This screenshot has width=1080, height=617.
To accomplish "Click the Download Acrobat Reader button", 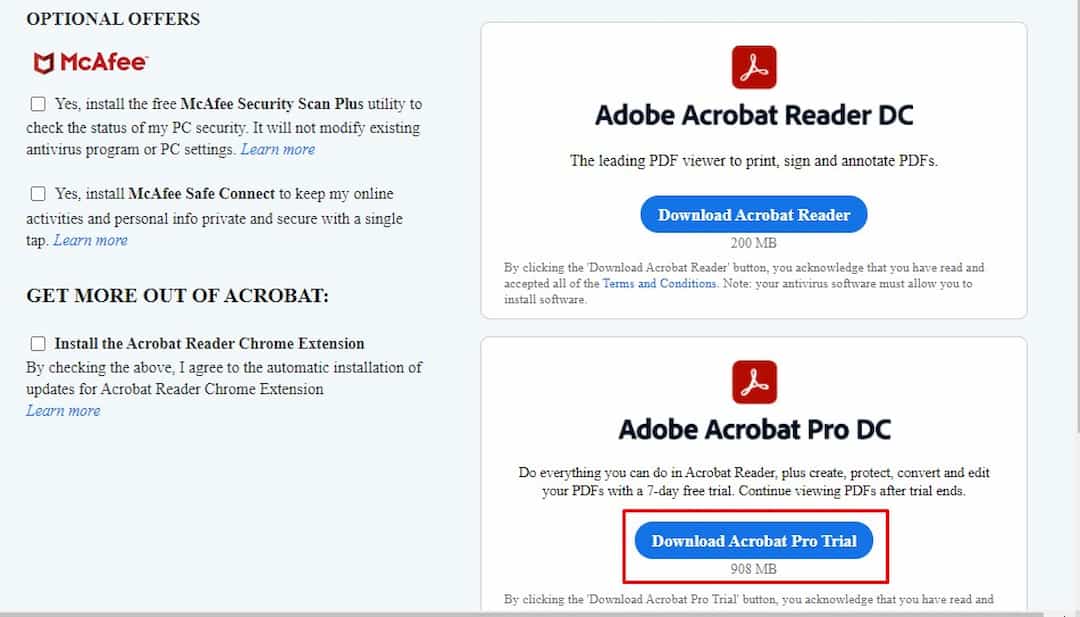I will tap(754, 214).
